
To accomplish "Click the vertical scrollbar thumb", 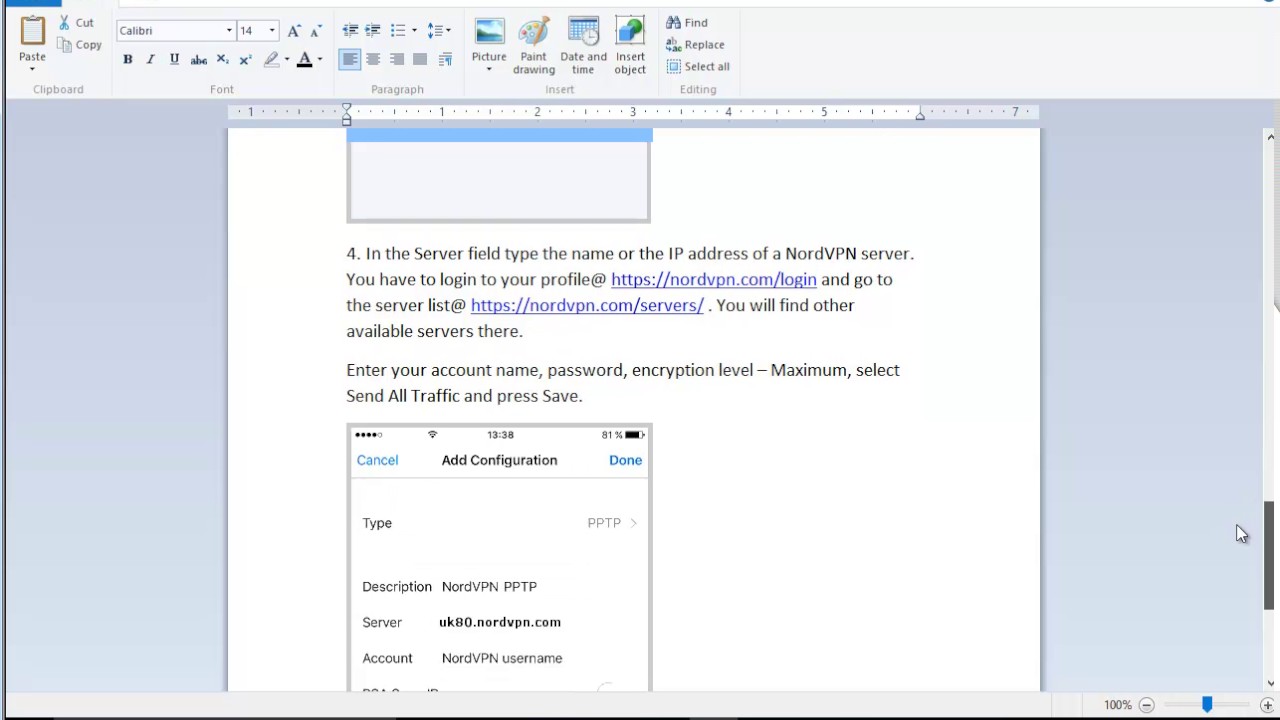I will (1270, 555).
